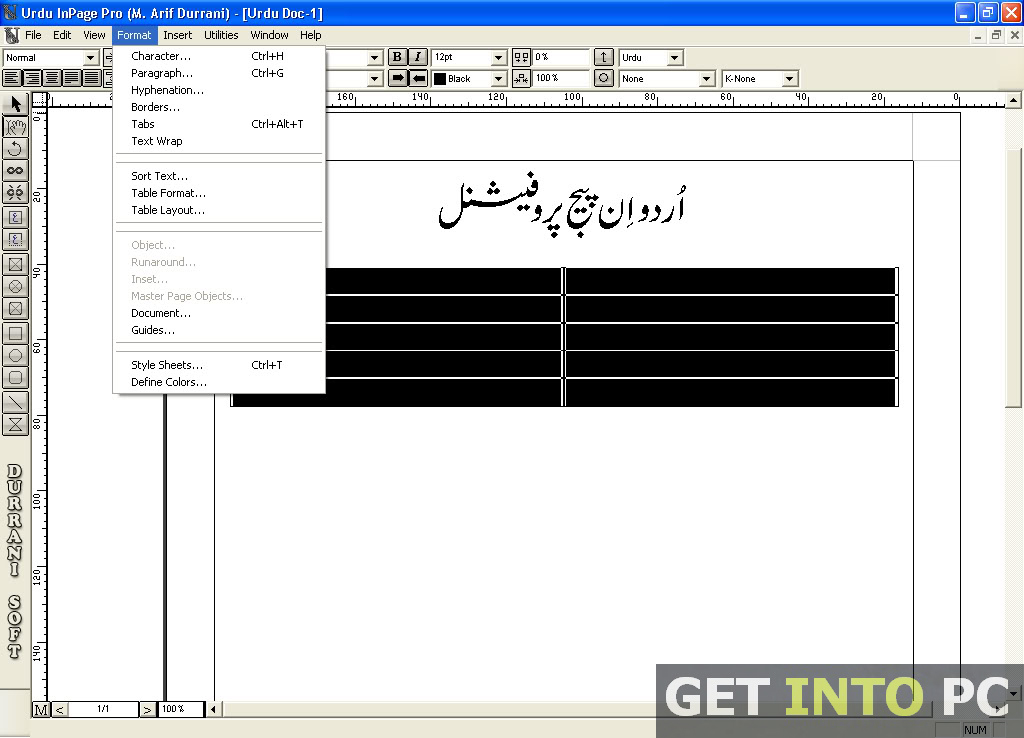Image resolution: width=1024 pixels, height=738 pixels.
Task: Toggle bold formatting
Action: click(x=397, y=57)
